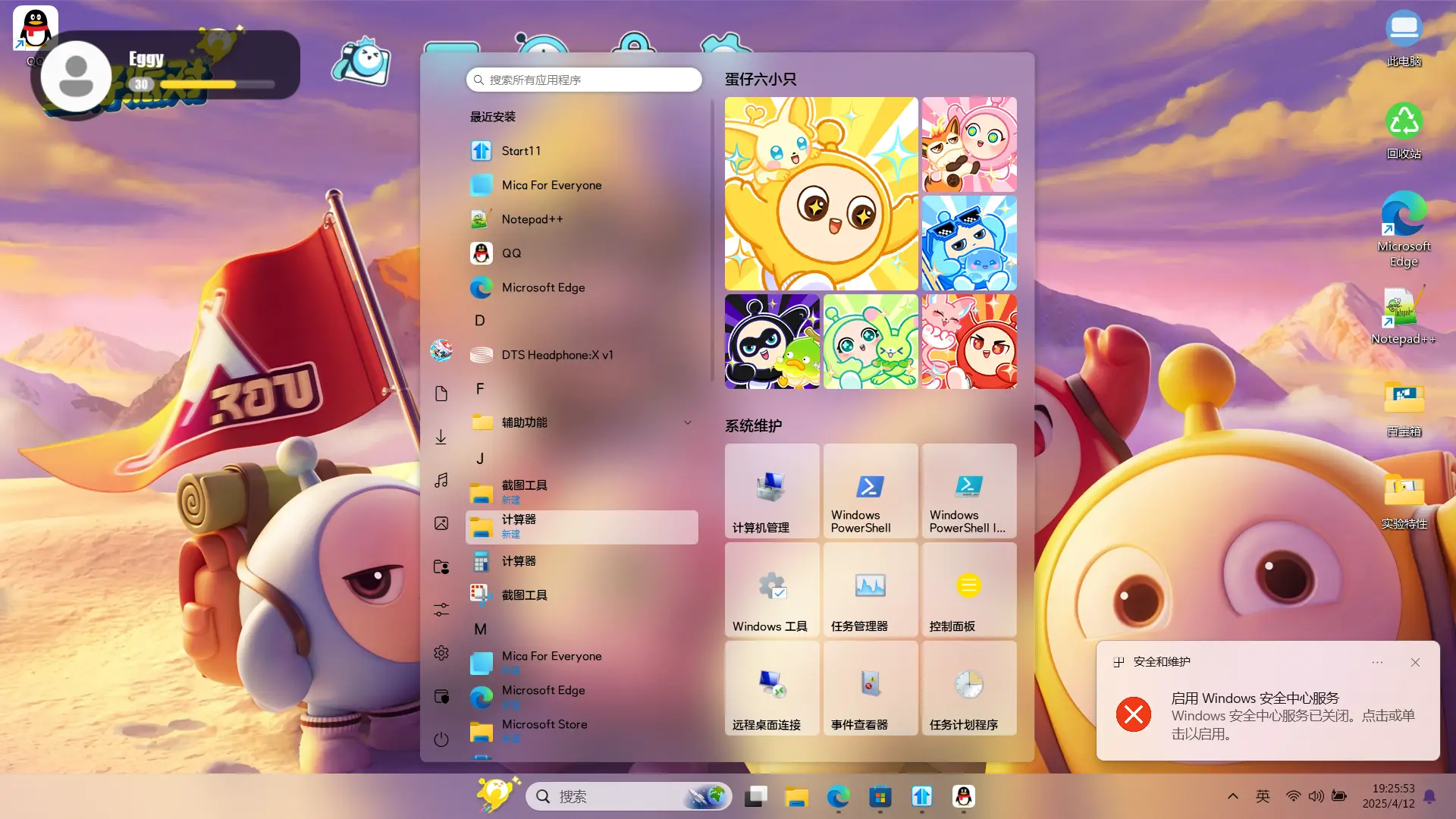Open the notification options ellipsis menu

tap(1377, 662)
